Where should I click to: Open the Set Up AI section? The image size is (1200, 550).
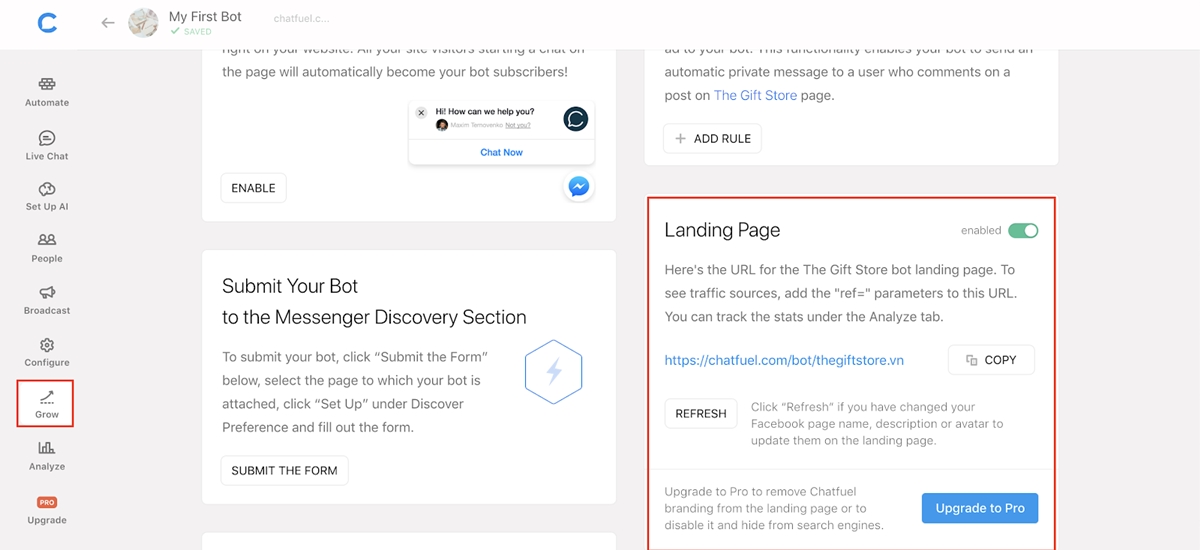tap(47, 196)
